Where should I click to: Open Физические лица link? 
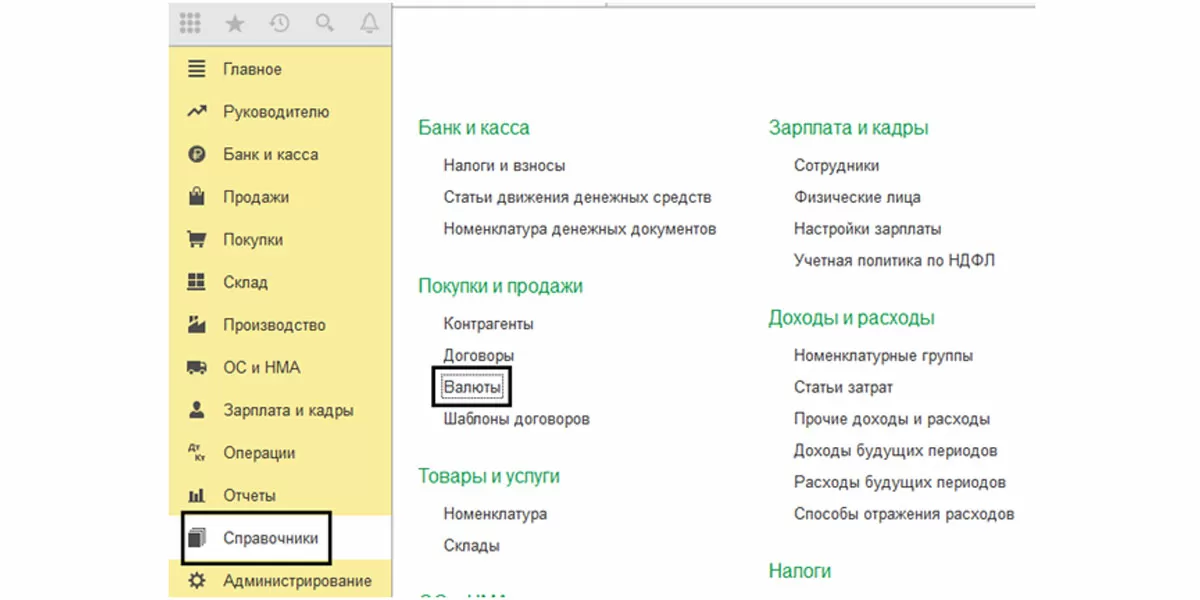857,197
